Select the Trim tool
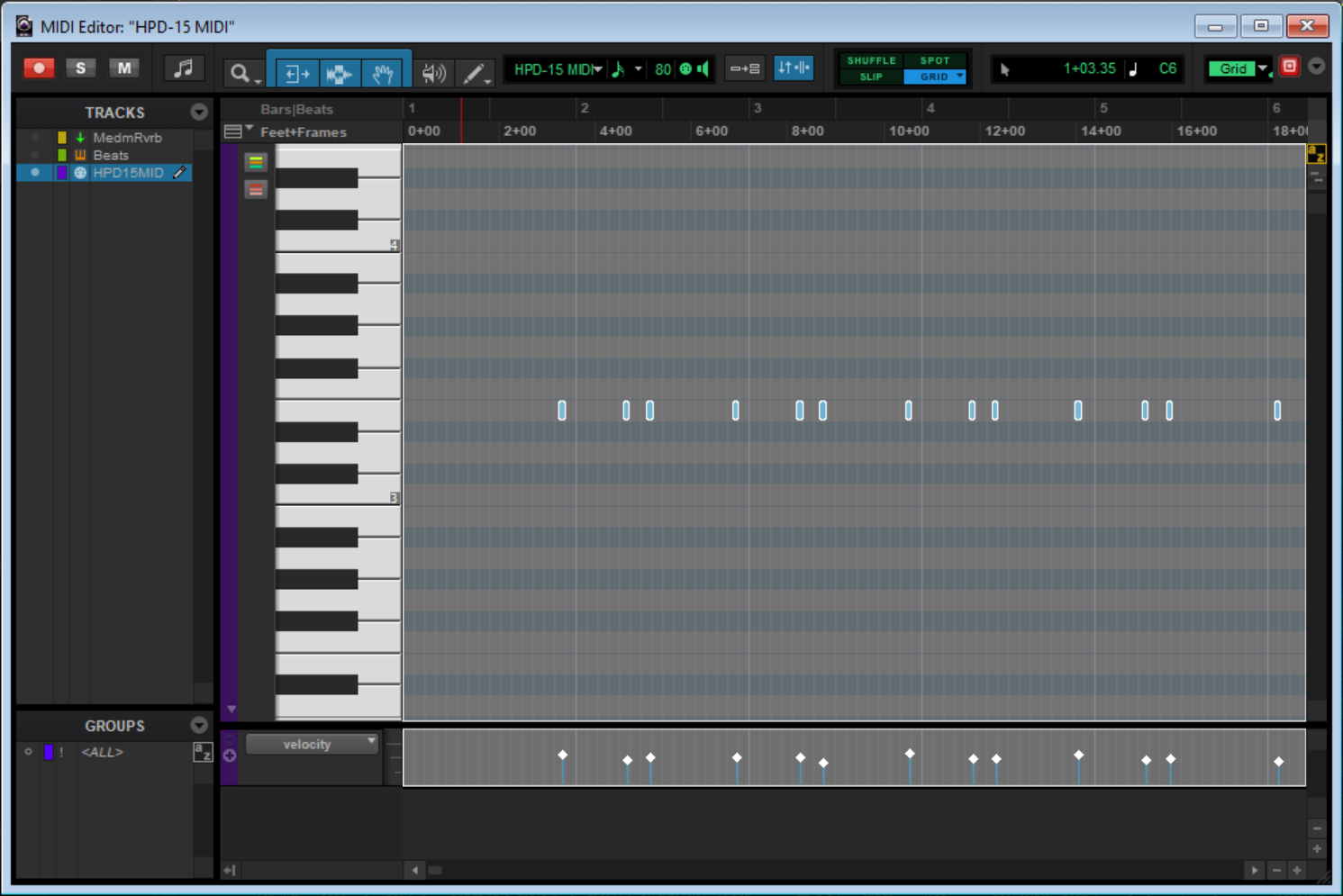Screen dimensions: 1343x896 click(295, 73)
